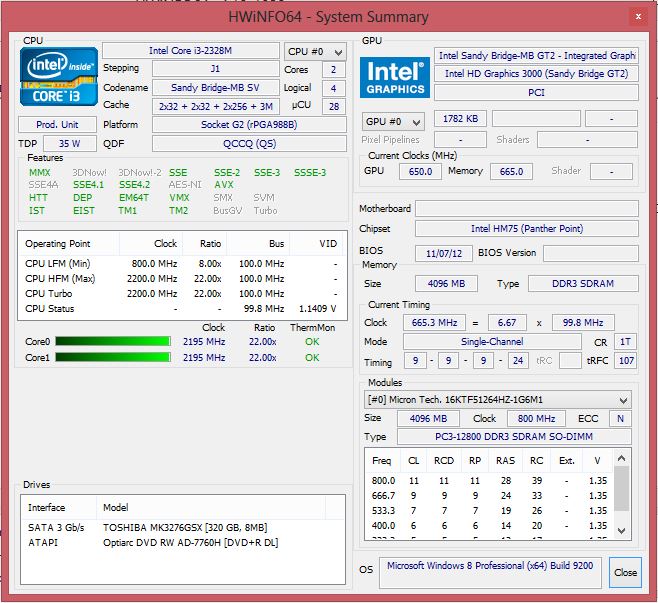Click the Cores count field
This screenshot has height=603, width=658.
click(x=334, y=70)
